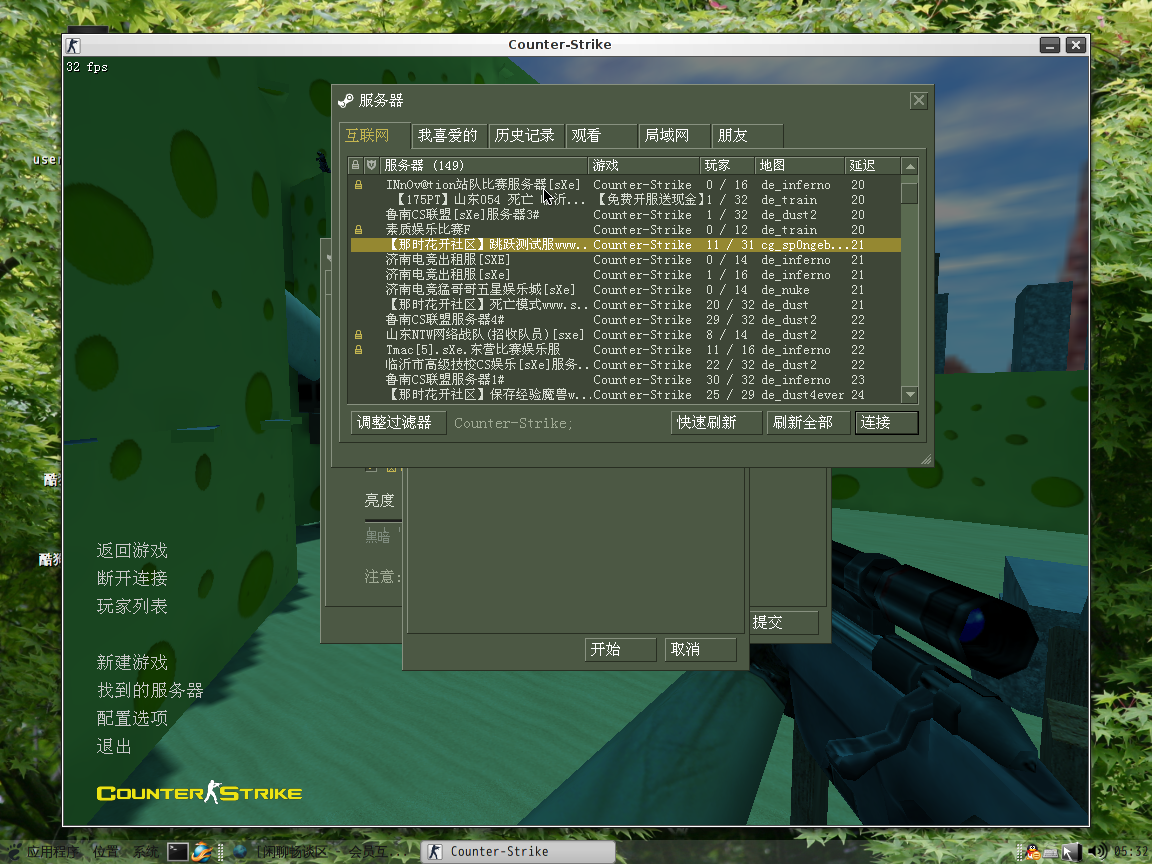Click 刷新全部 button
Screen dimensions: 1152x864
point(807,422)
